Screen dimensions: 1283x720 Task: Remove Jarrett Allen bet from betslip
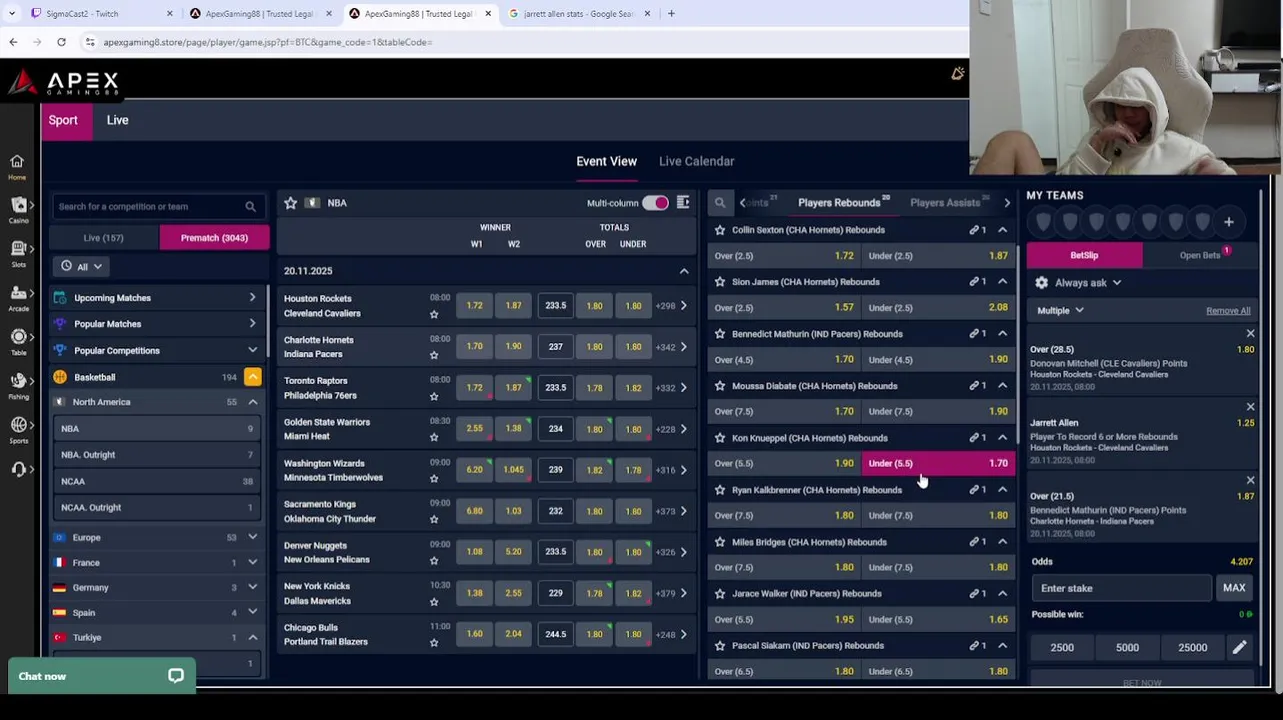pyautogui.click(x=1250, y=407)
